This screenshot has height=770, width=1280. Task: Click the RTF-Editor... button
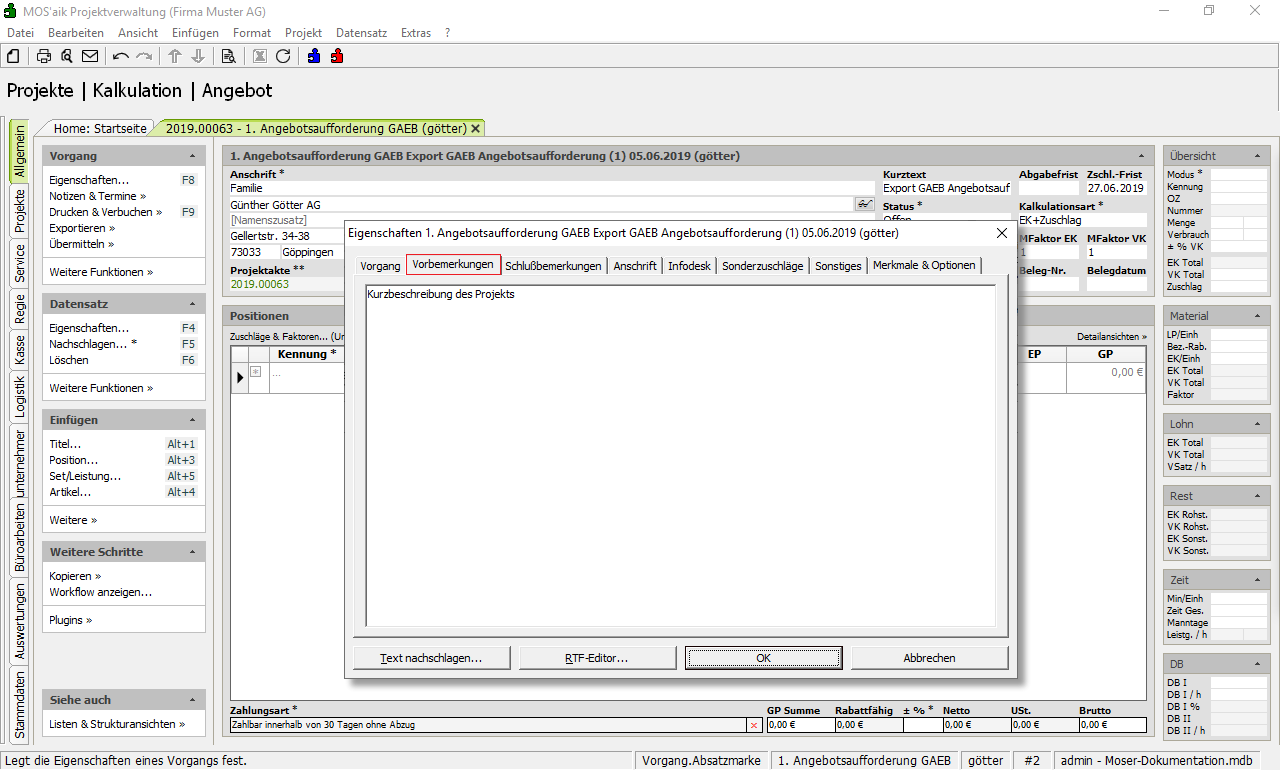coord(596,658)
